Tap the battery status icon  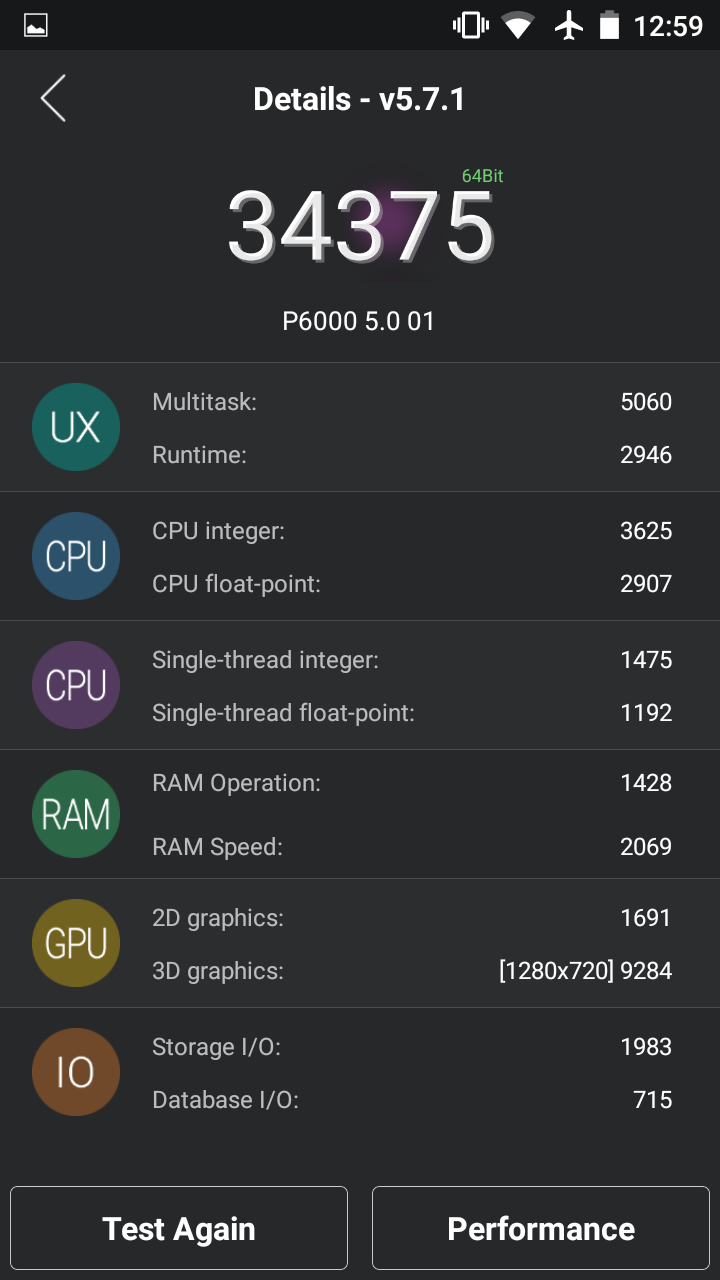click(x=609, y=26)
